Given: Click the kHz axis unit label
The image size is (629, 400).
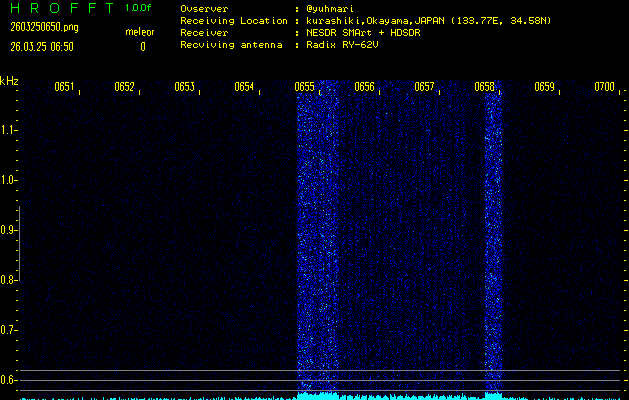Looking at the screenshot, I should point(9,81).
